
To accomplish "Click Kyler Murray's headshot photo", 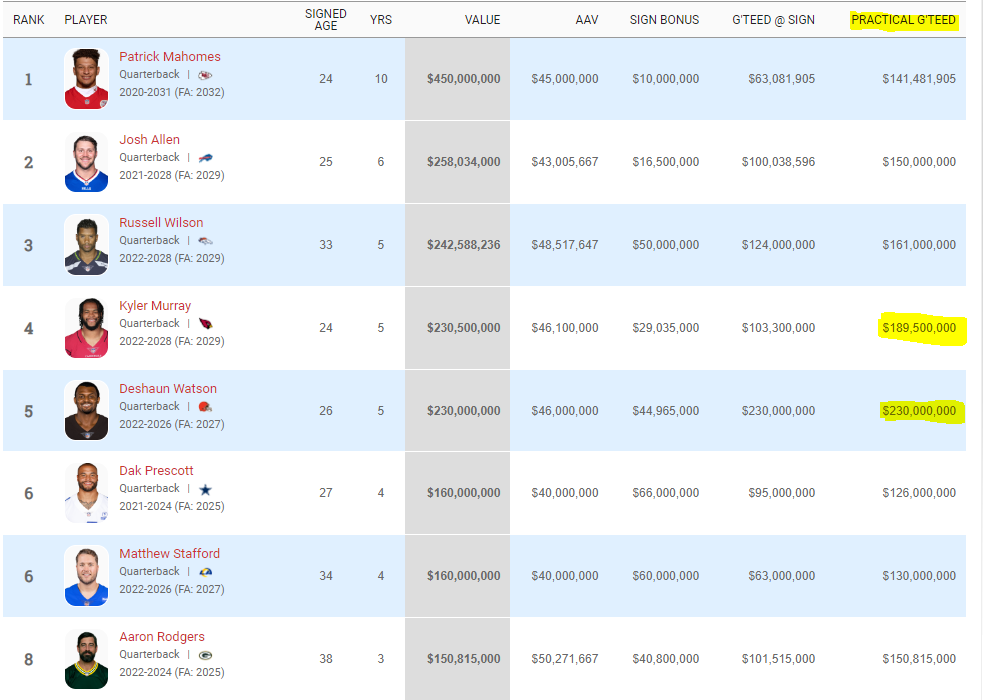I will coord(87,328).
